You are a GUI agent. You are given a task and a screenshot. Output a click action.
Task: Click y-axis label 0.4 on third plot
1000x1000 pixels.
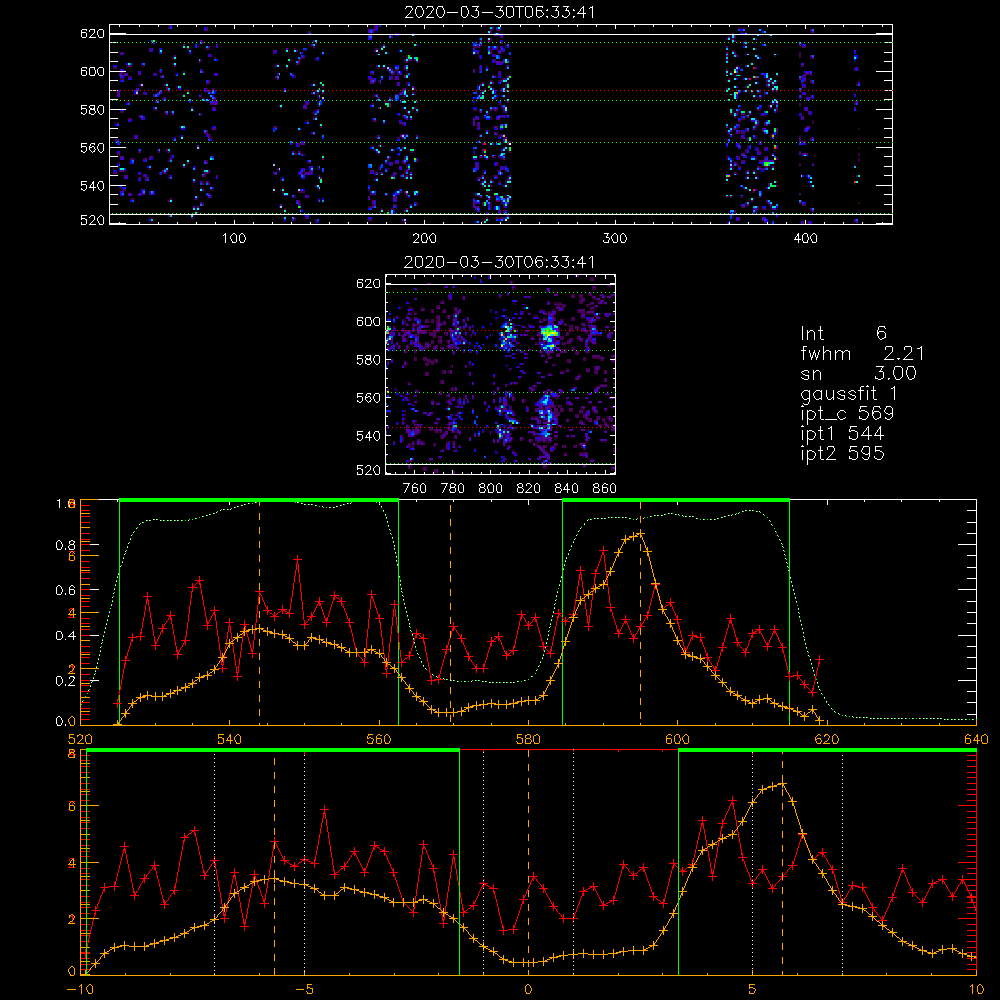(x=65, y=636)
